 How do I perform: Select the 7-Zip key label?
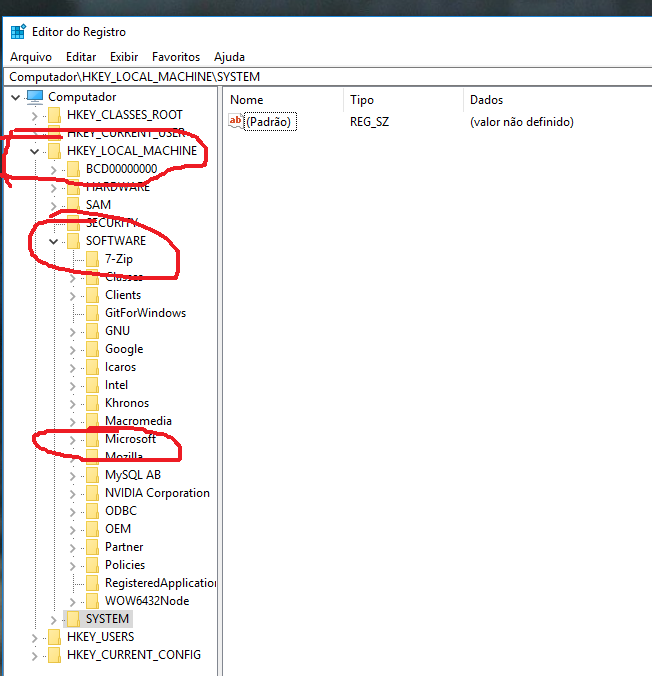tap(119, 259)
